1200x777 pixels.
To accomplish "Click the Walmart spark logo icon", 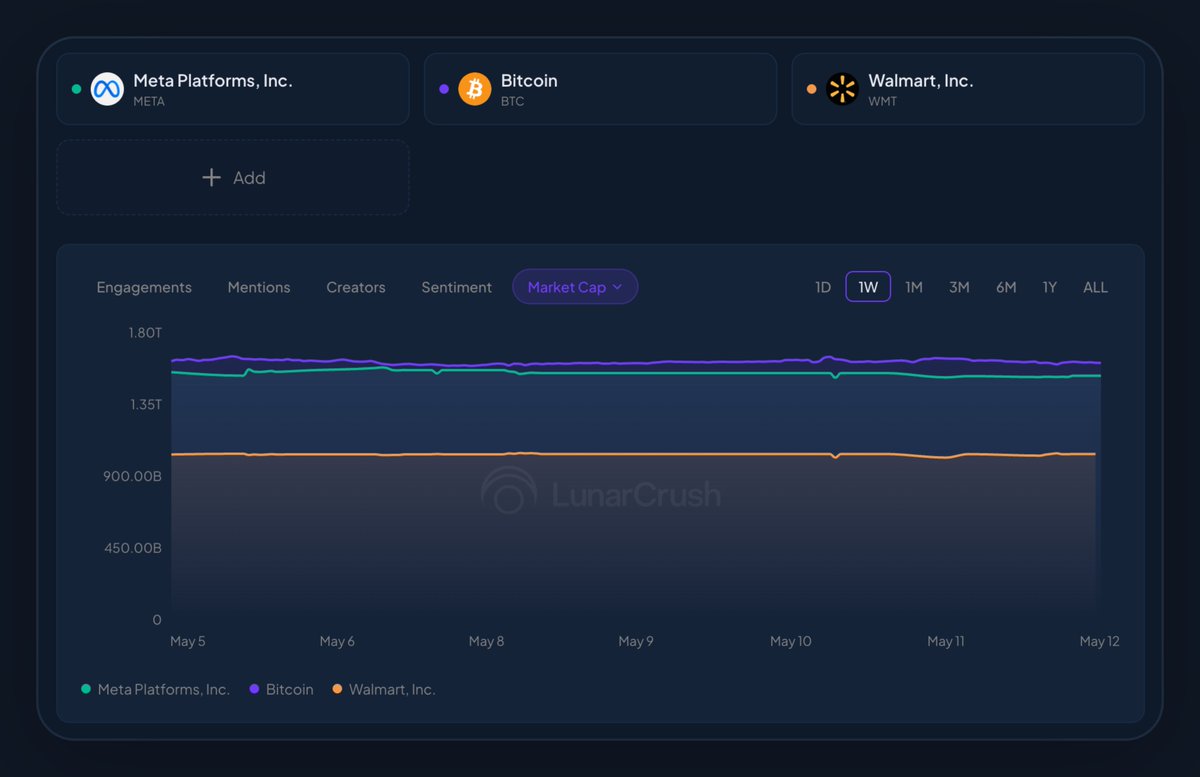I will [x=843, y=89].
